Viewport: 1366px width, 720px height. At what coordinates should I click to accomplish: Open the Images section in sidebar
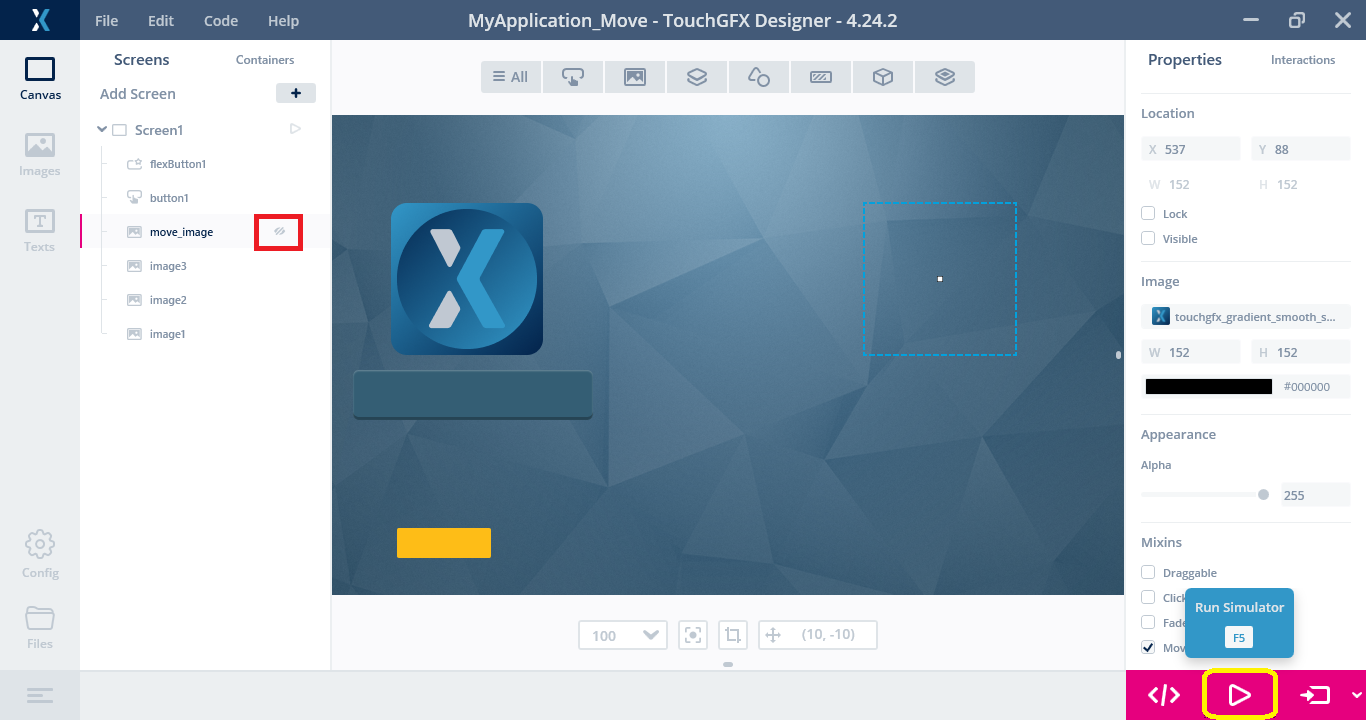(x=40, y=155)
